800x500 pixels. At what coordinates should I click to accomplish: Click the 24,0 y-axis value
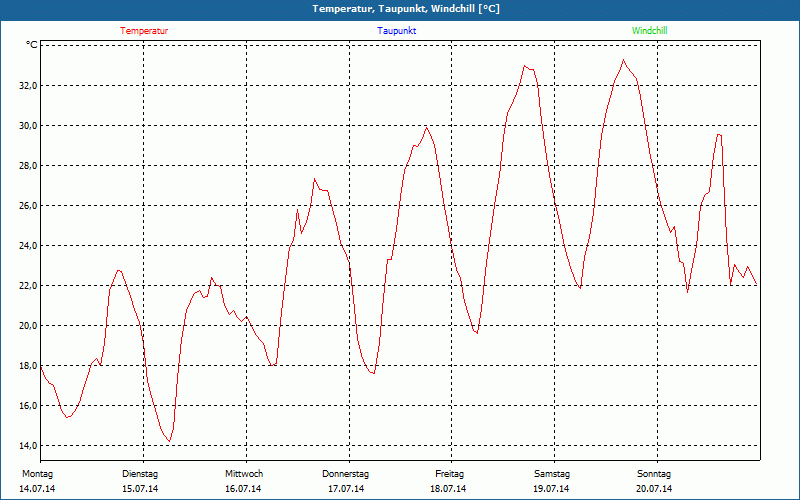pyautogui.click(x=28, y=245)
